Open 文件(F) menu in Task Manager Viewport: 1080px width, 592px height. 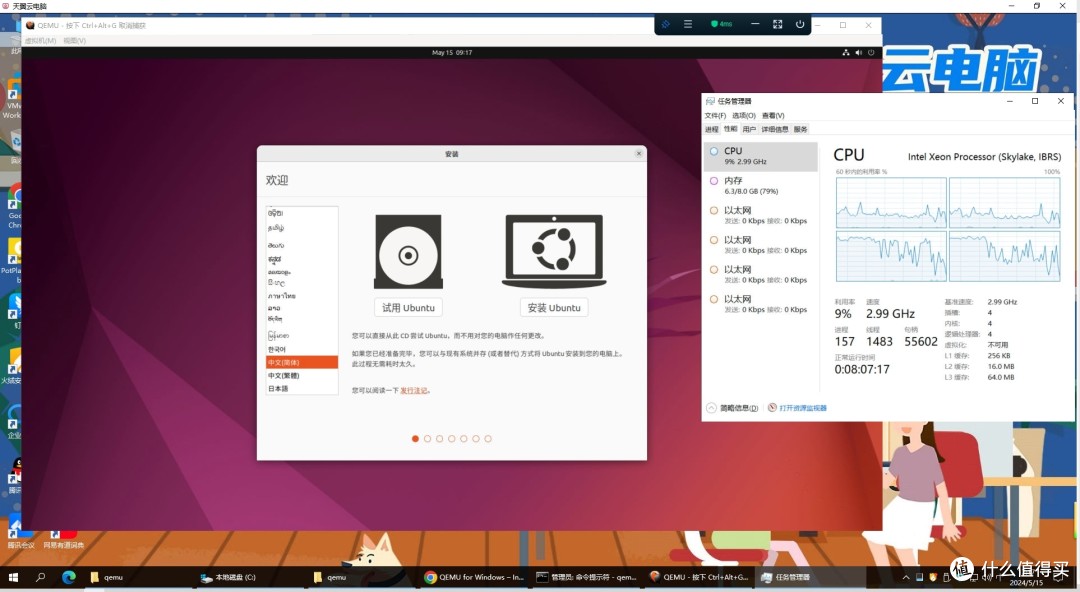(715, 116)
